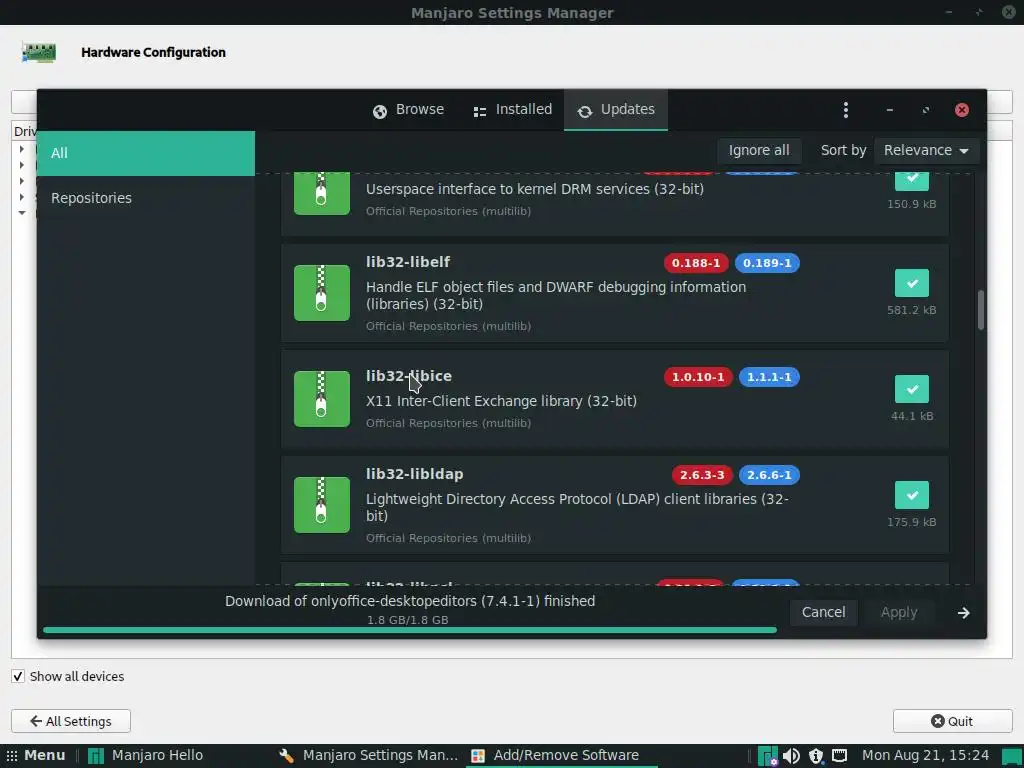Image resolution: width=1024 pixels, height=768 pixels.
Task: Open the lib32-libldap package name
Action: (x=415, y=474)
